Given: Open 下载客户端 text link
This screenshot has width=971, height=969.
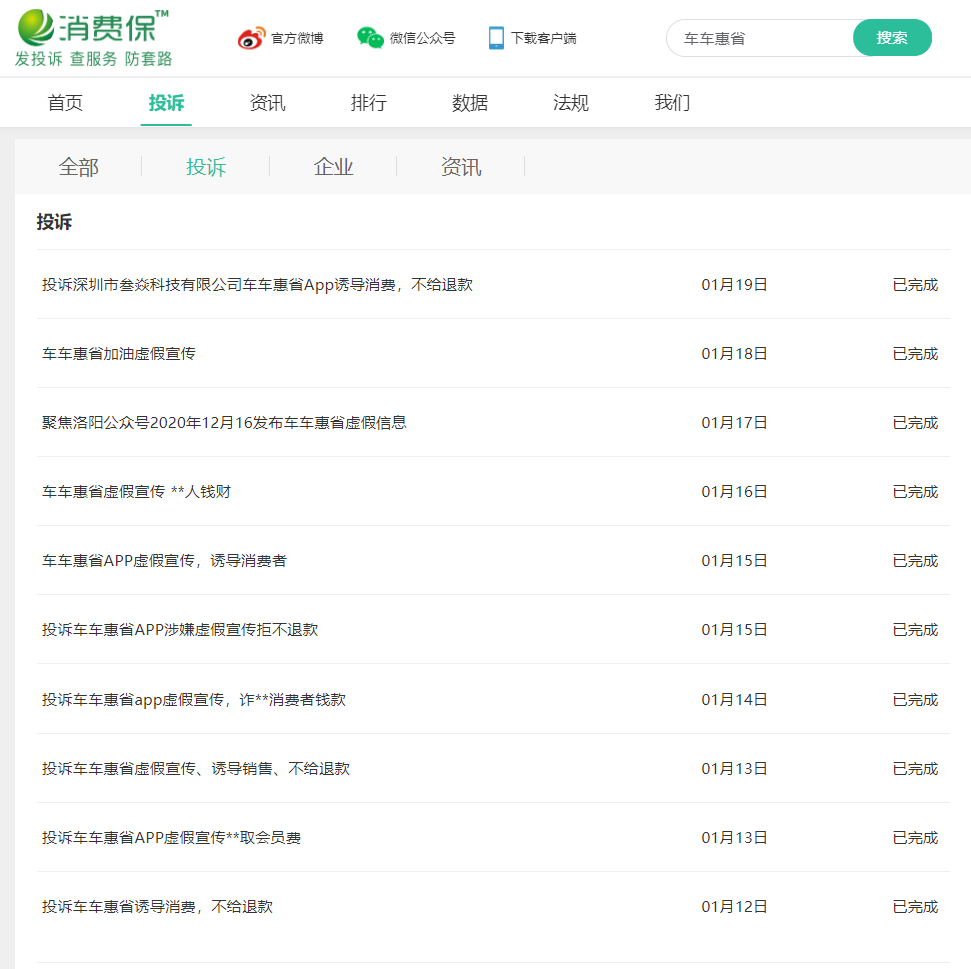Looking at the screenshot, I should [x=544, y=38].
